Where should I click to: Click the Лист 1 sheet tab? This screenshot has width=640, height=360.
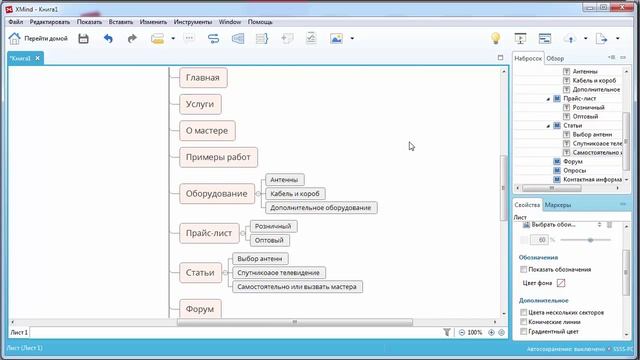[19, 332]
